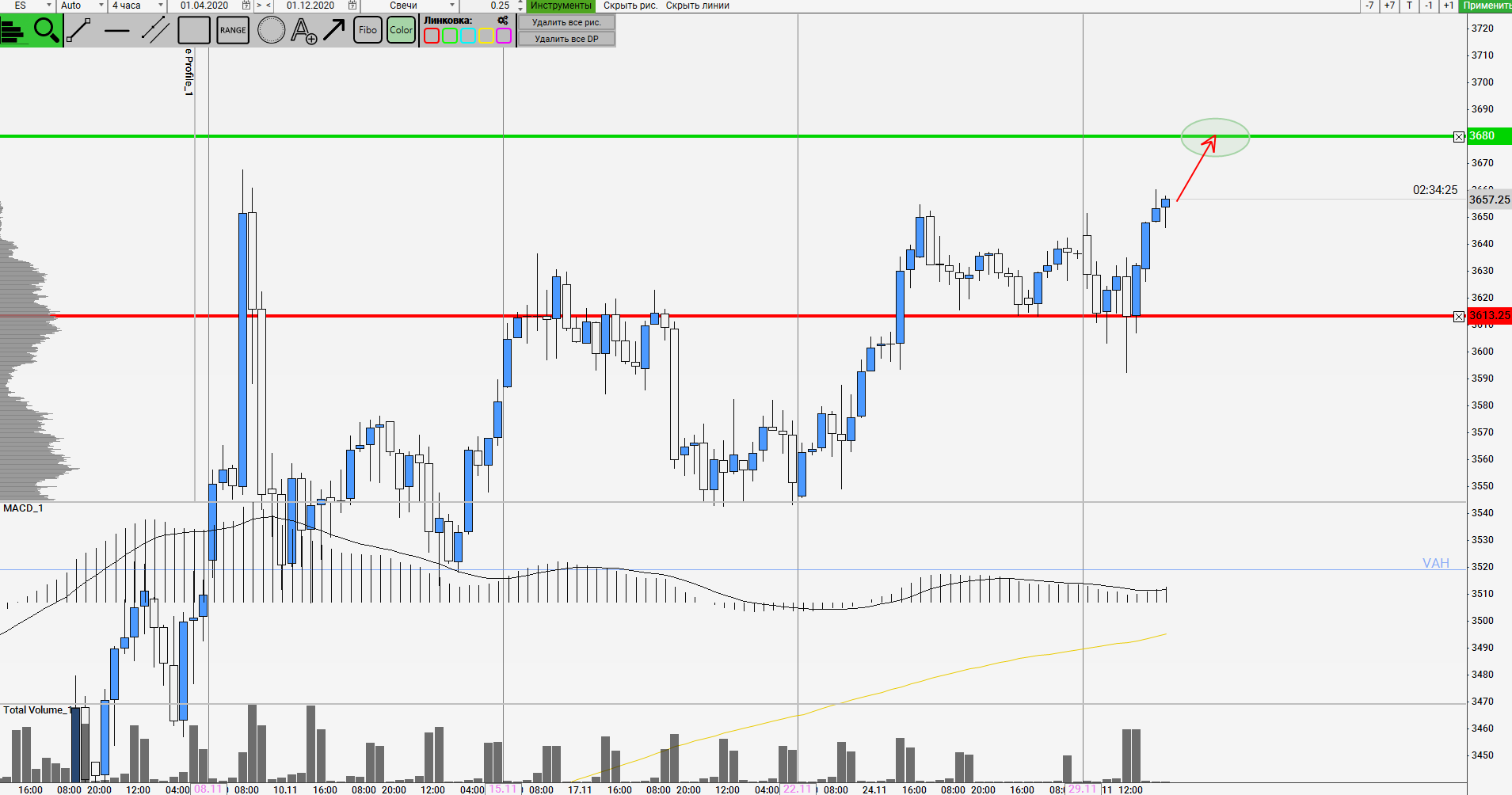This screenshot has height=795, width=1512.
Task: Select the arrow drawing tool
Action: click(x=333, y=31)
